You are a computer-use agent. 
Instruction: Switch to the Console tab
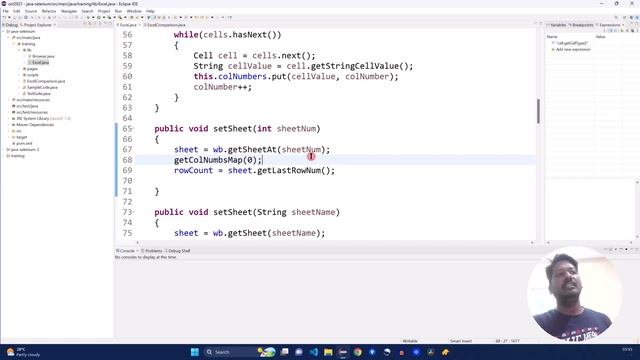pyautogui.click(x=126, y=251)
